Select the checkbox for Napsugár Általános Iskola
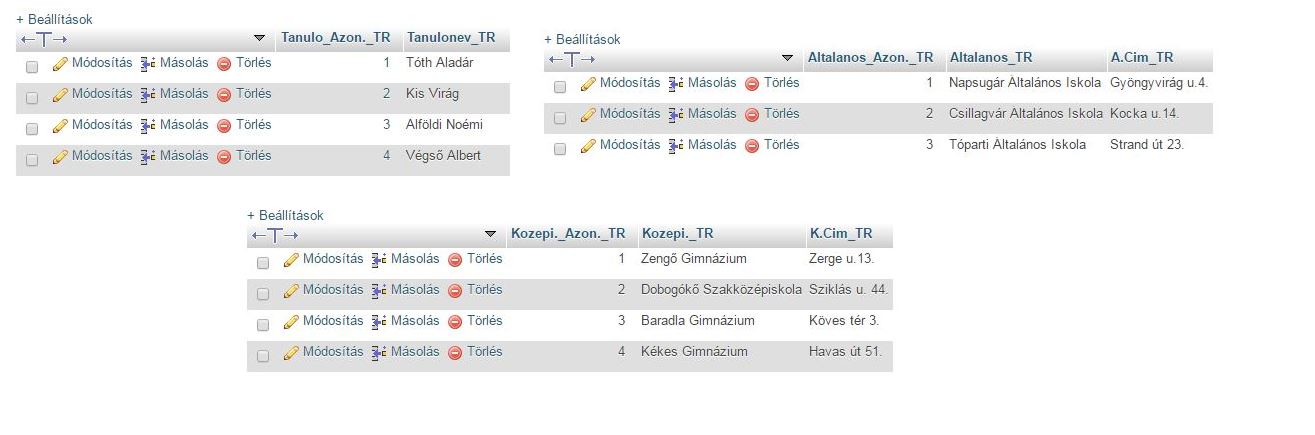Screen dimensions: 1315x435 [560, 87]
